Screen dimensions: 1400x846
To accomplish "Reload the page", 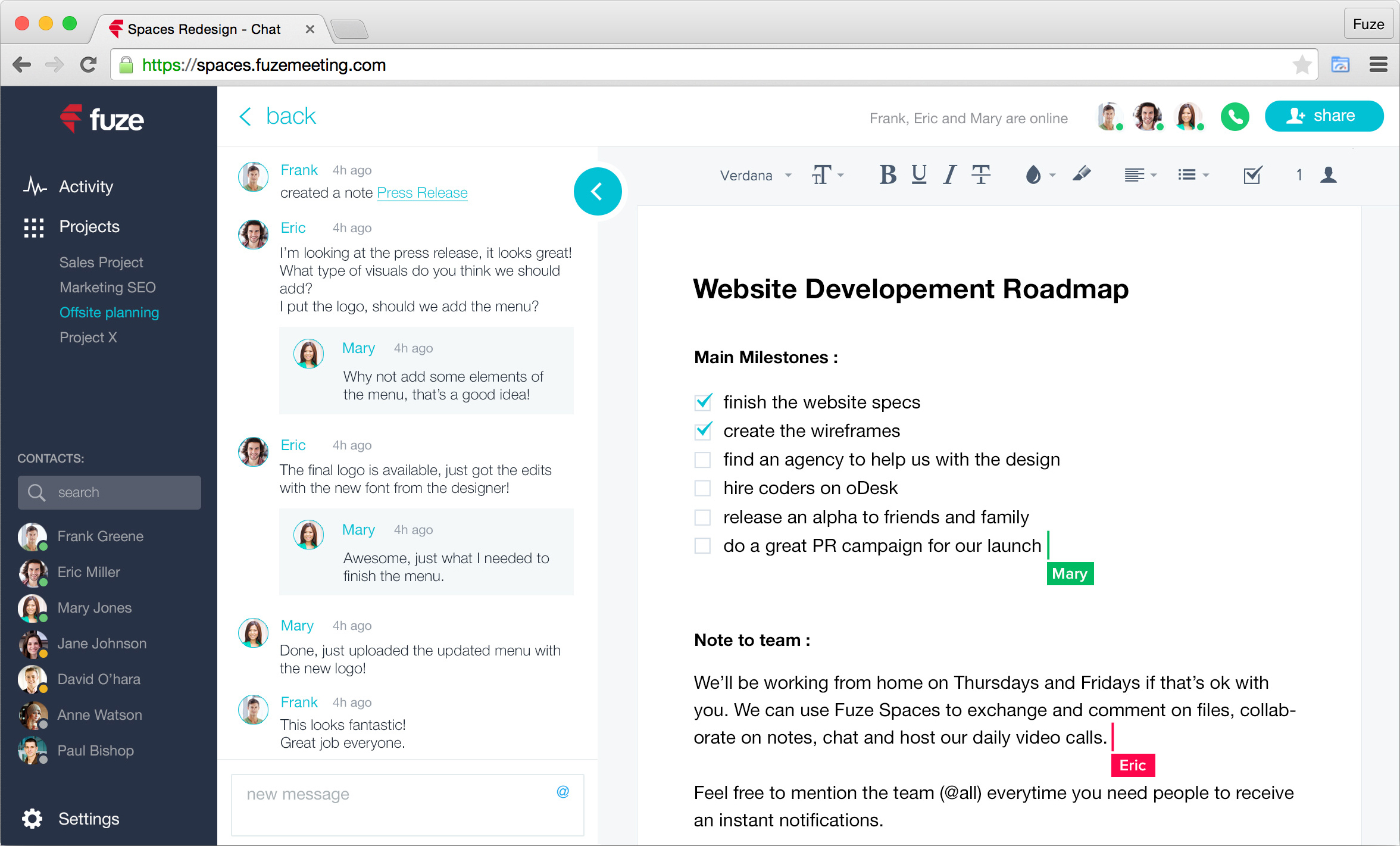I will (88, 64).
